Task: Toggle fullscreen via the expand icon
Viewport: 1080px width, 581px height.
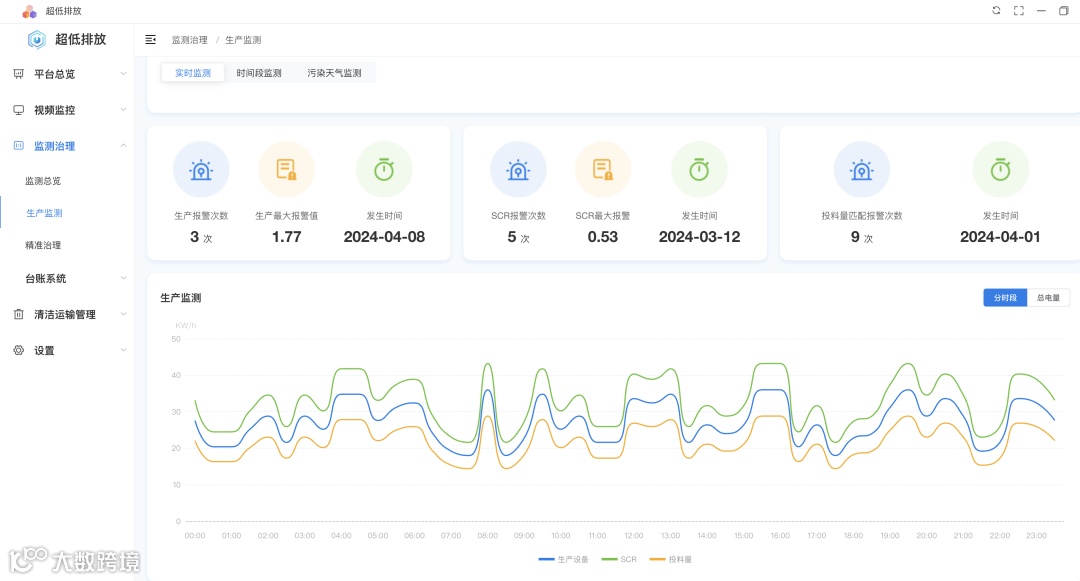Action: 1019,10
